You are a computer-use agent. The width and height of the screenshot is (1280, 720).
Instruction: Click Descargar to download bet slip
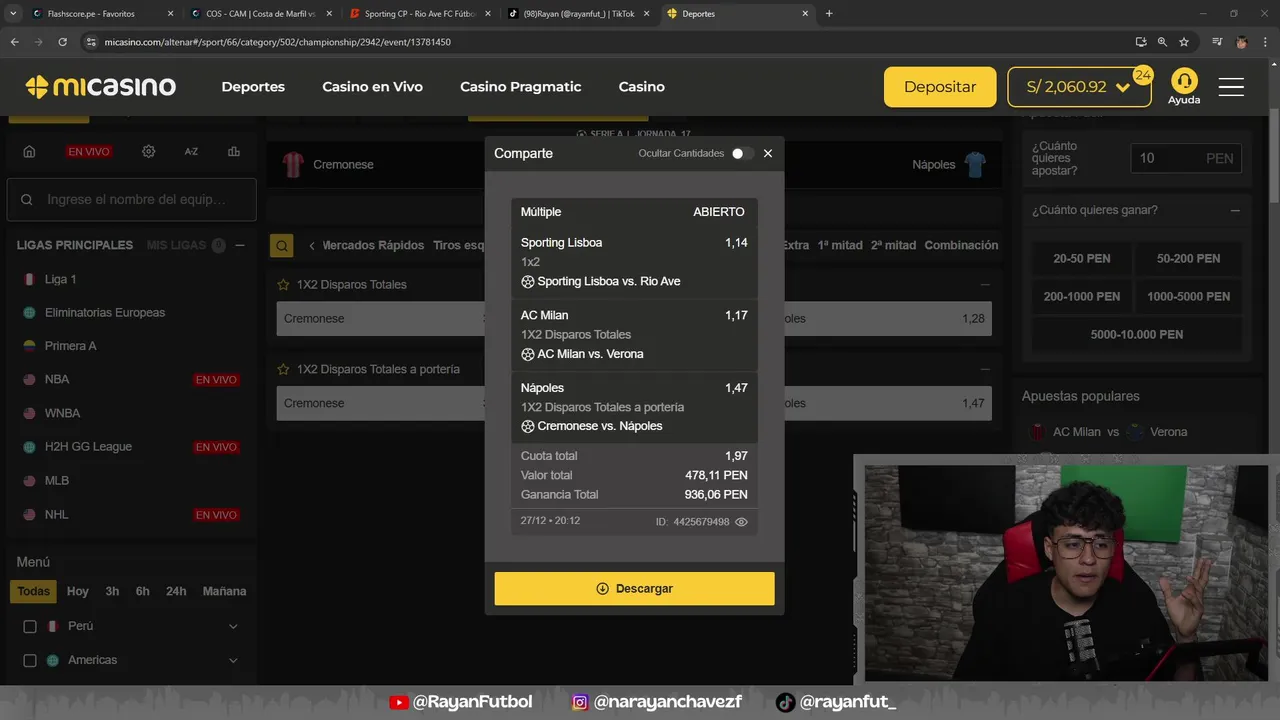[x=634, y=589]
